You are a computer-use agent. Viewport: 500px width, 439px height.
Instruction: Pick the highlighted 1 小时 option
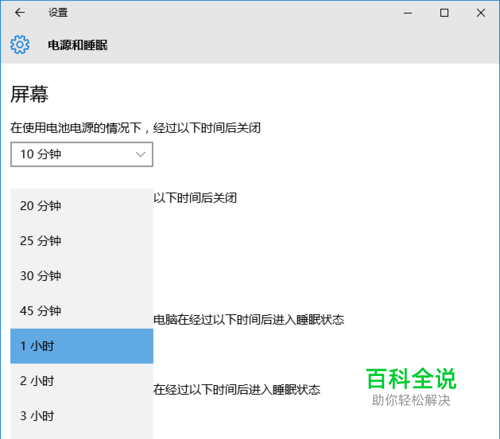click(82, 346)
